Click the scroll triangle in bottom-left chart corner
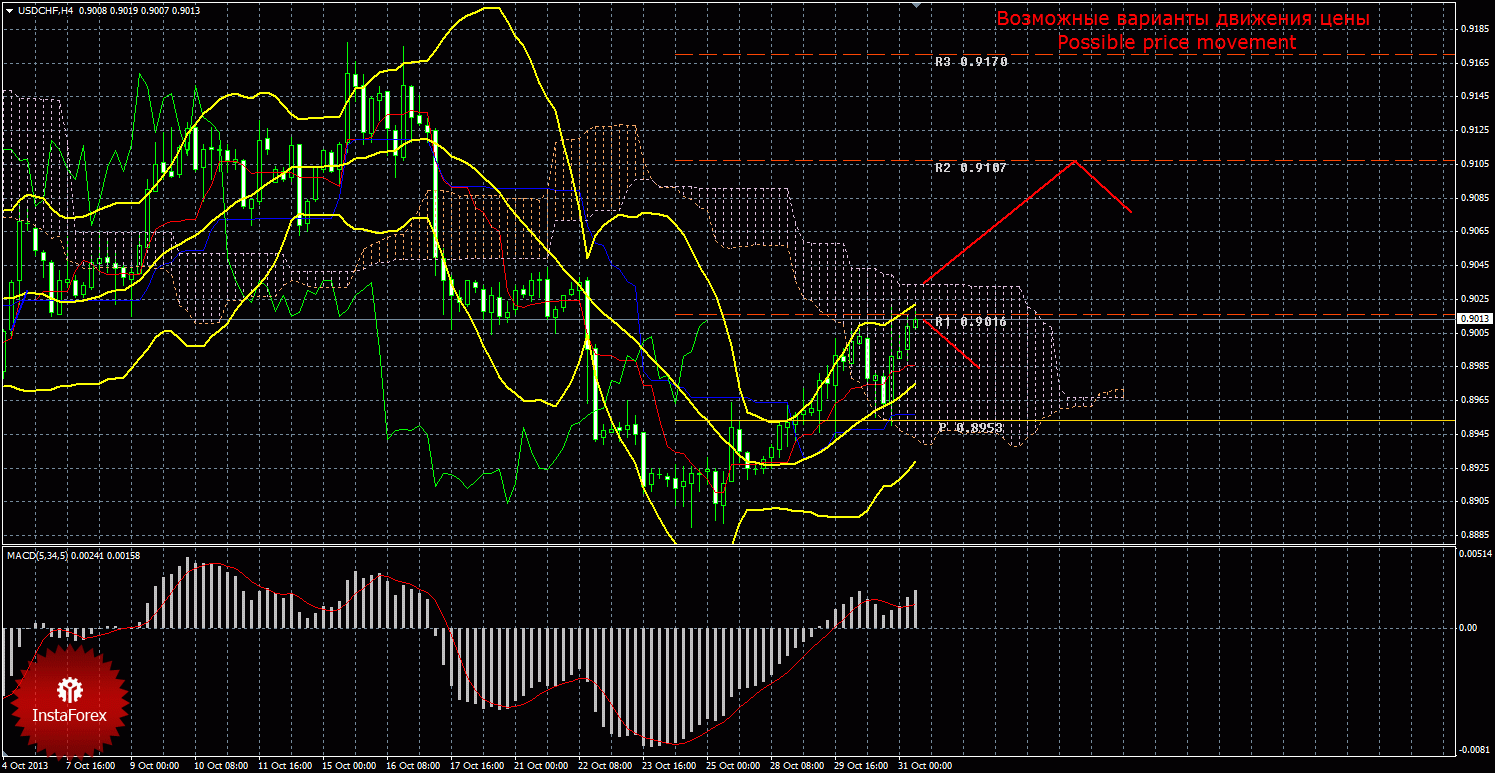Image resolution: width=1495 pixels, height=773 pixels. coord(5,753)
